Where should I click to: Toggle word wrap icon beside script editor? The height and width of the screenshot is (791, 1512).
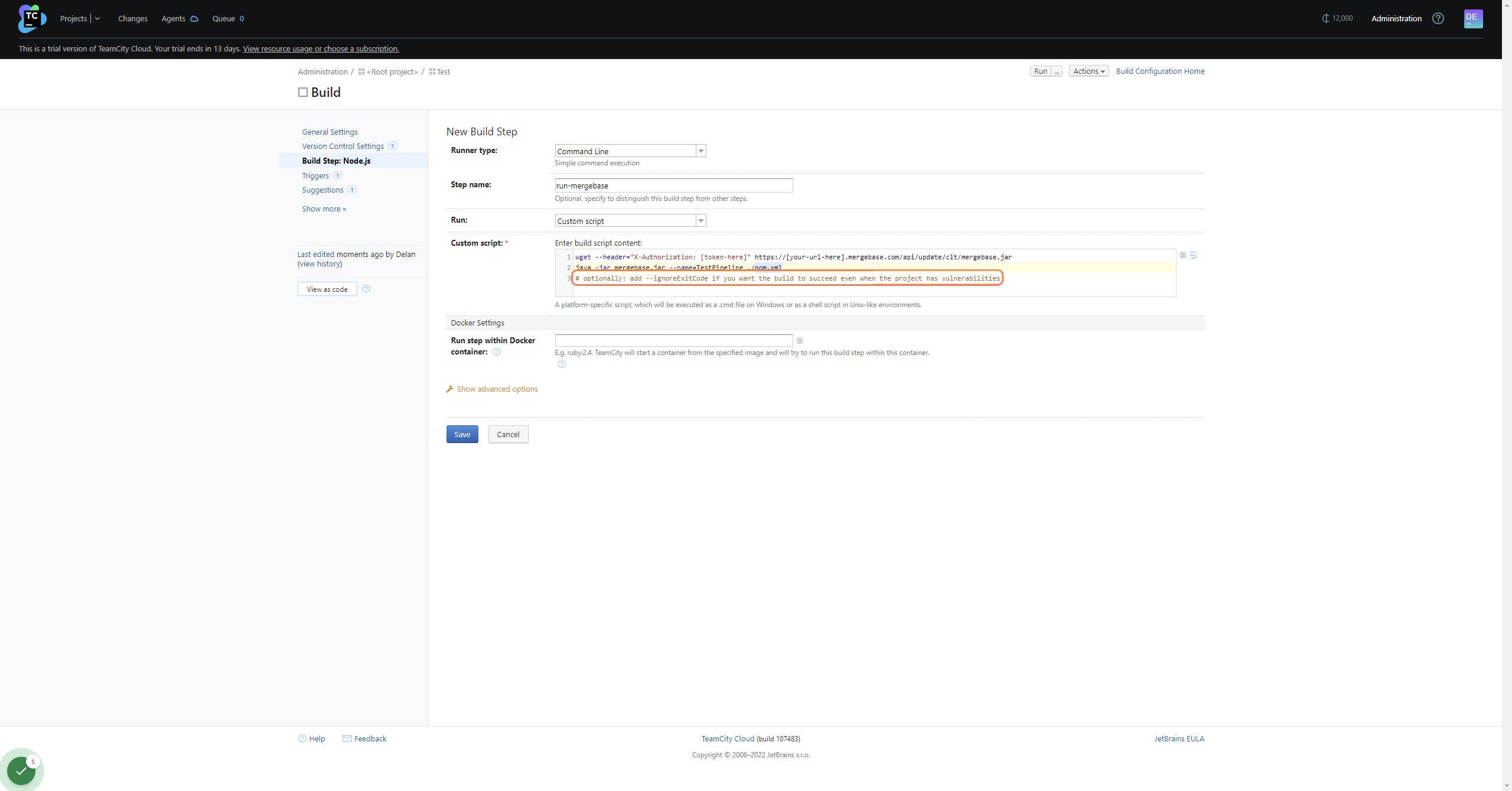(x=1193, y=255)
